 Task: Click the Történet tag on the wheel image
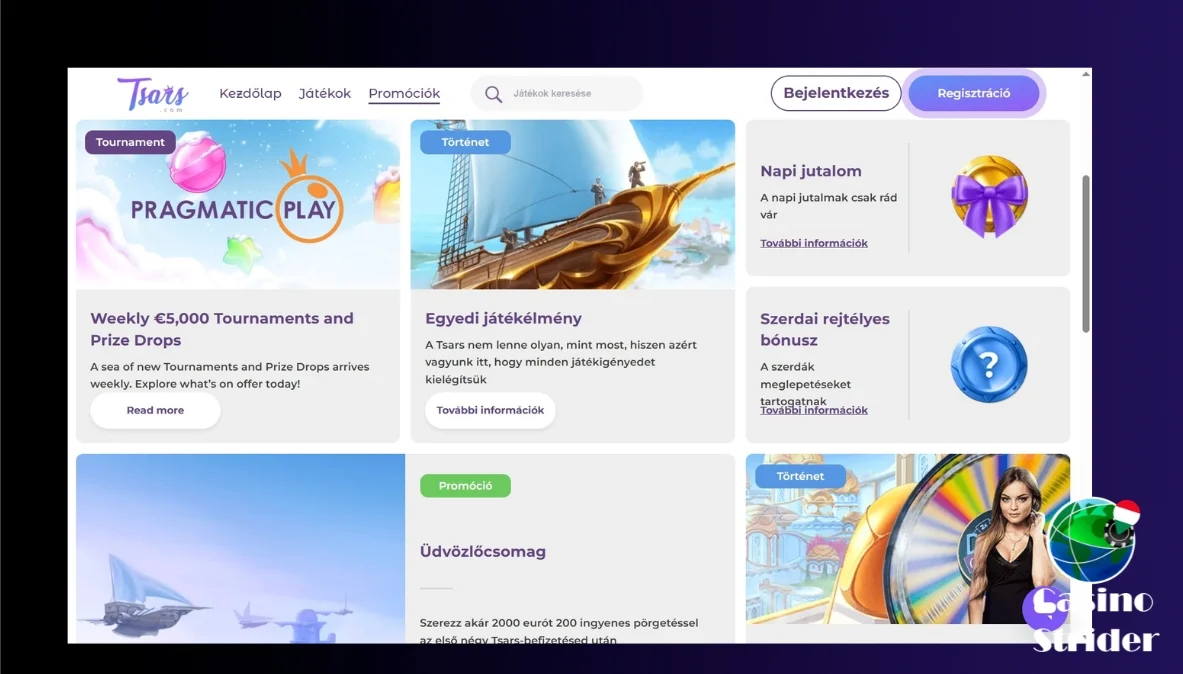pyautogui.click(x=800, y=476)
